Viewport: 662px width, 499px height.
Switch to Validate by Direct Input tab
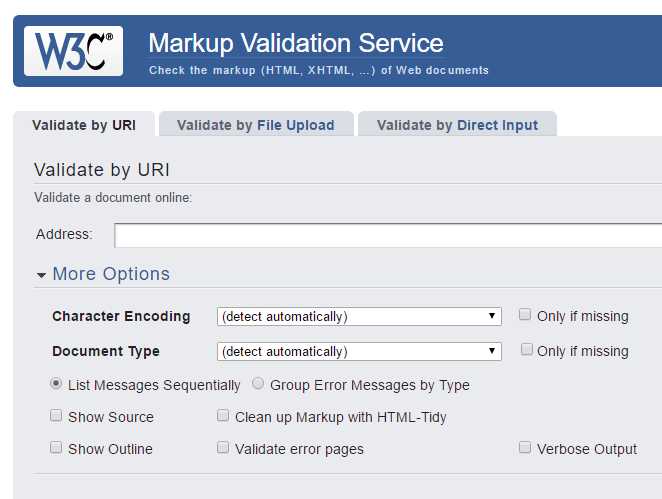pyautogui.click(x=457, y=125)
